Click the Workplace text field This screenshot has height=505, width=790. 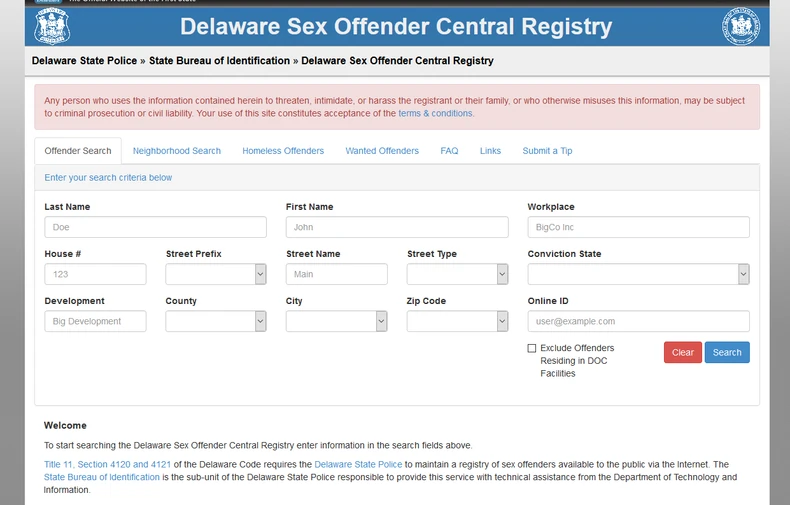638,227
